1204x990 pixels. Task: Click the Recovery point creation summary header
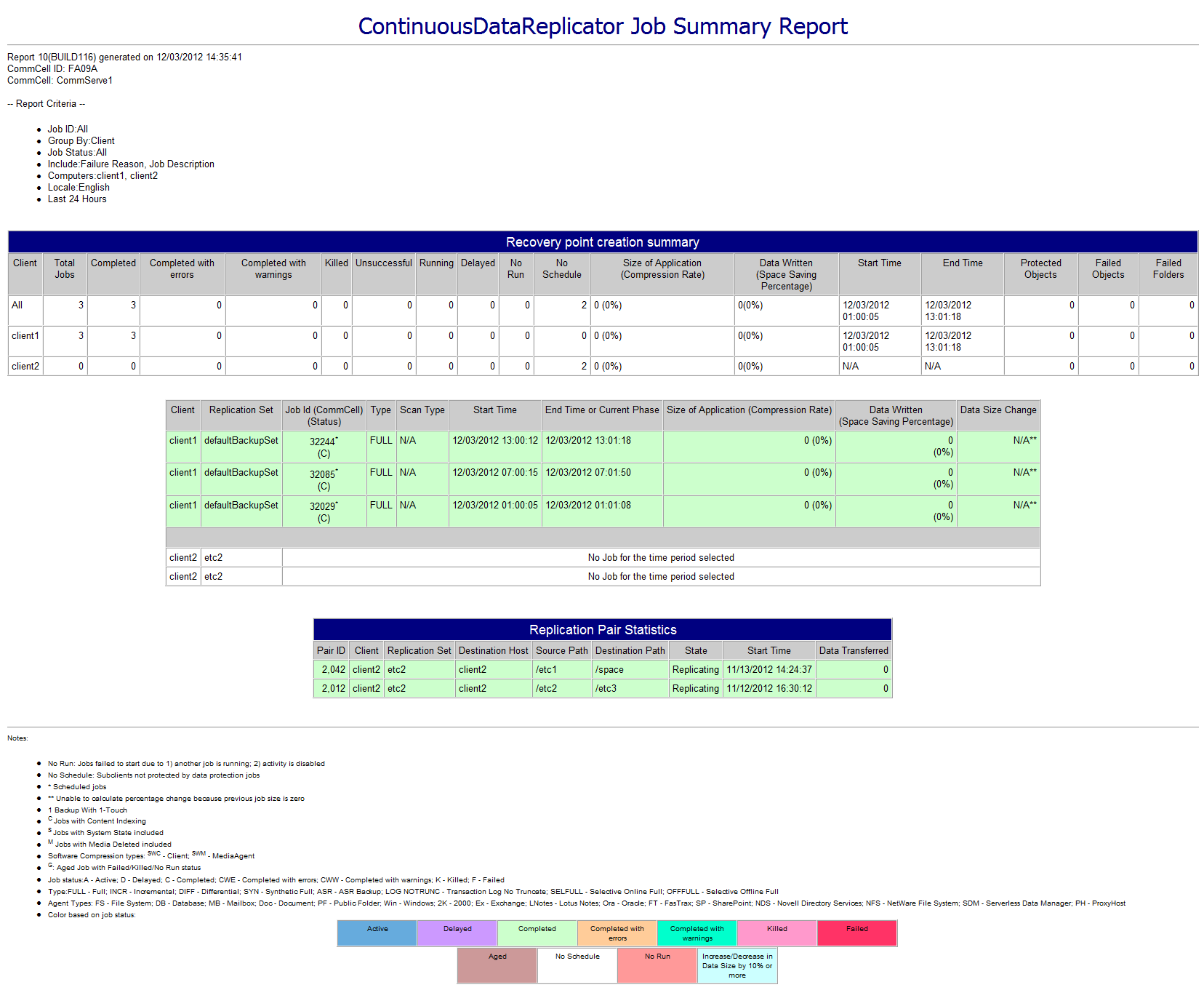click(x=602, y=241)
